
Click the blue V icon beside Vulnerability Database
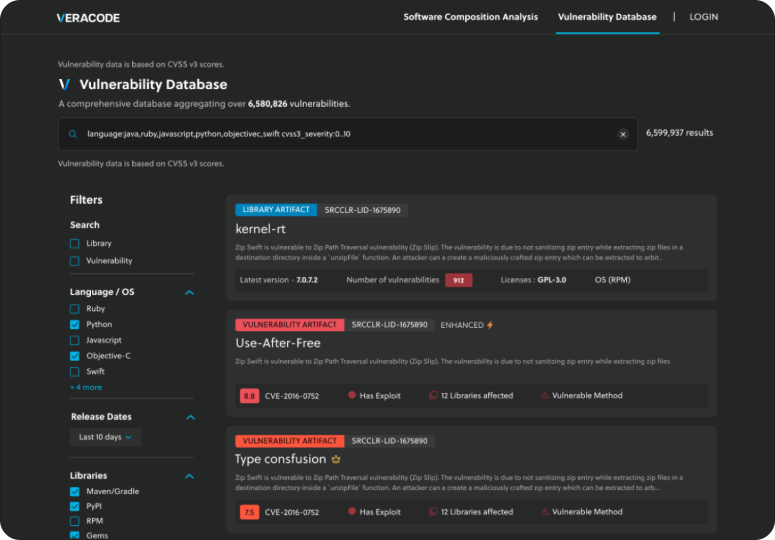tap(65, 84)
